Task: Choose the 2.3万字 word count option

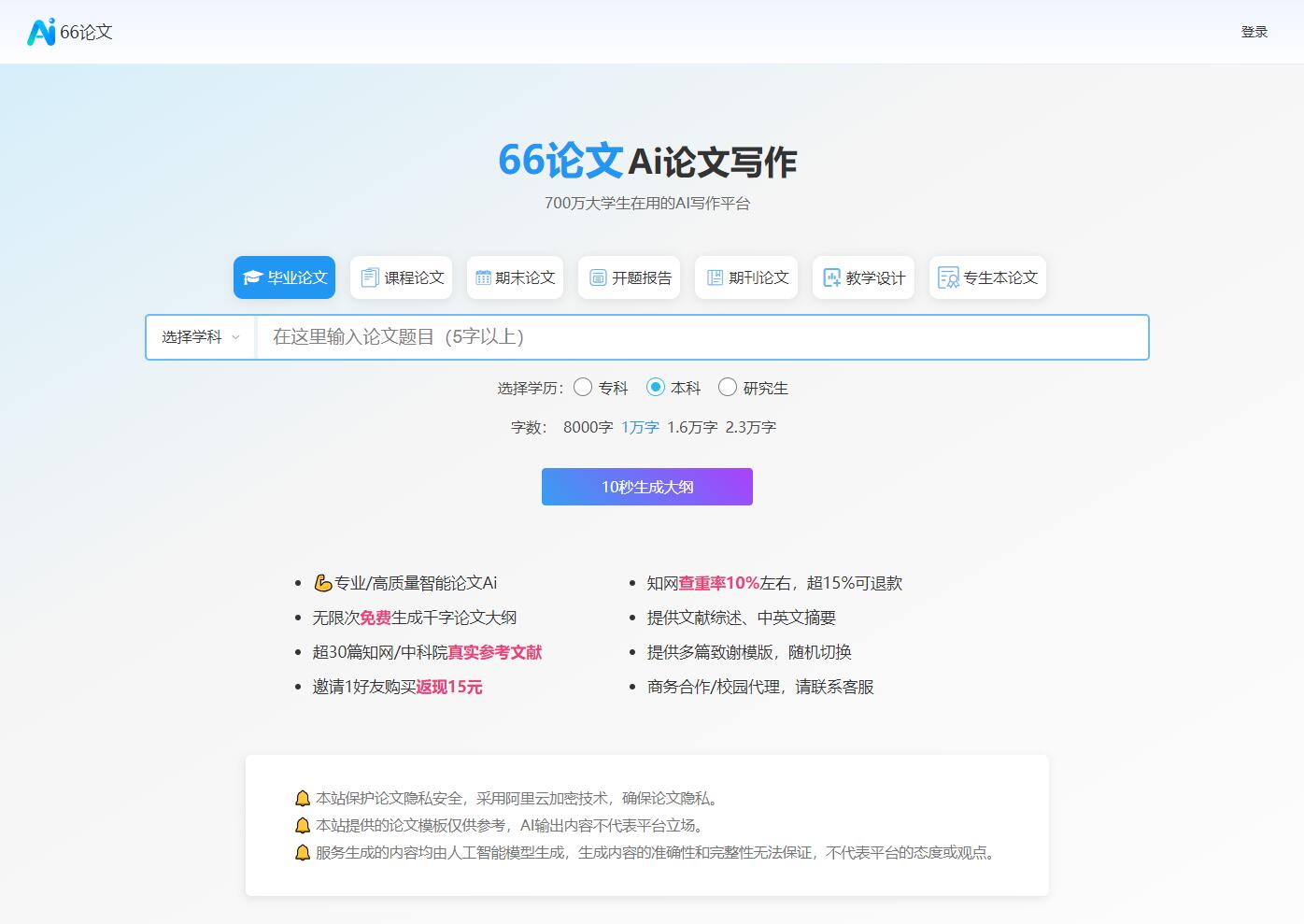Action: [x=750, y=427]
